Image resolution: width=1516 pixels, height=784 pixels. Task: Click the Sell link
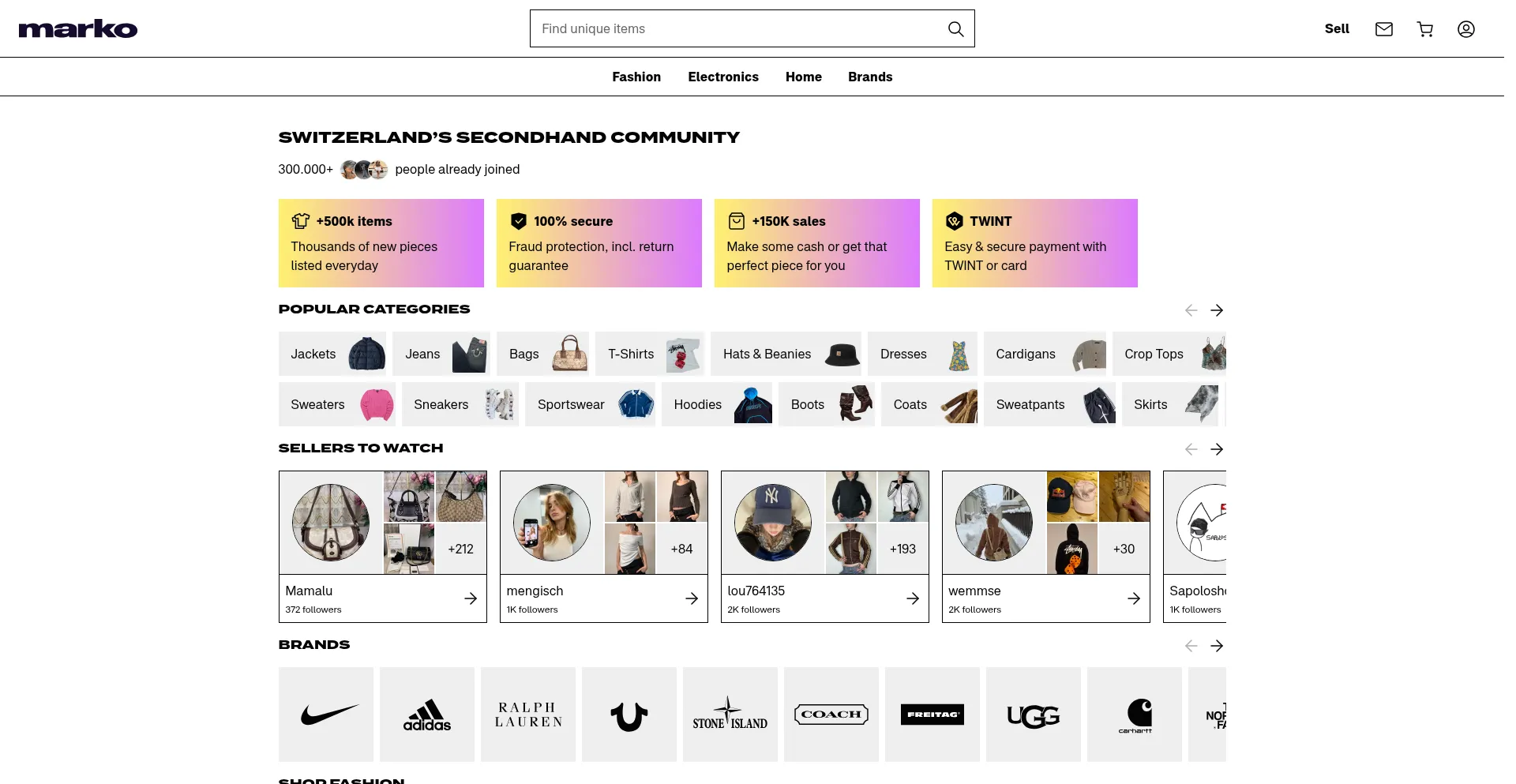click(1337, 28)
